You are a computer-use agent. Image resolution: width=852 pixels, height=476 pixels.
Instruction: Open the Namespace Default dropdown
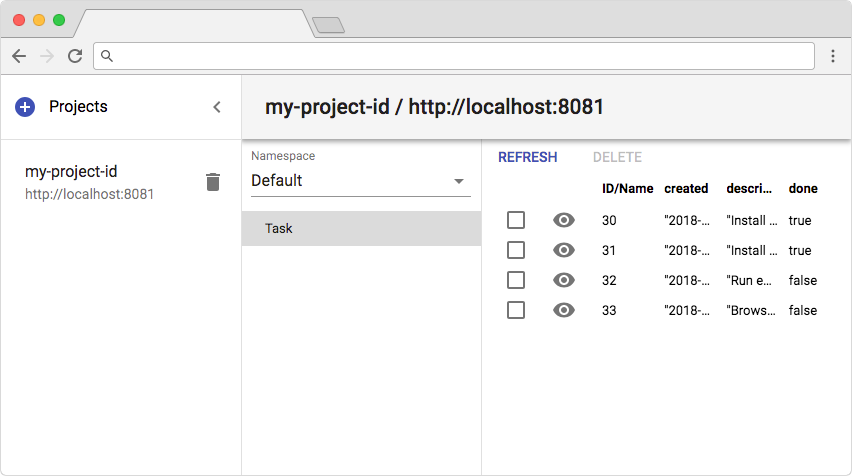point(360,181)
